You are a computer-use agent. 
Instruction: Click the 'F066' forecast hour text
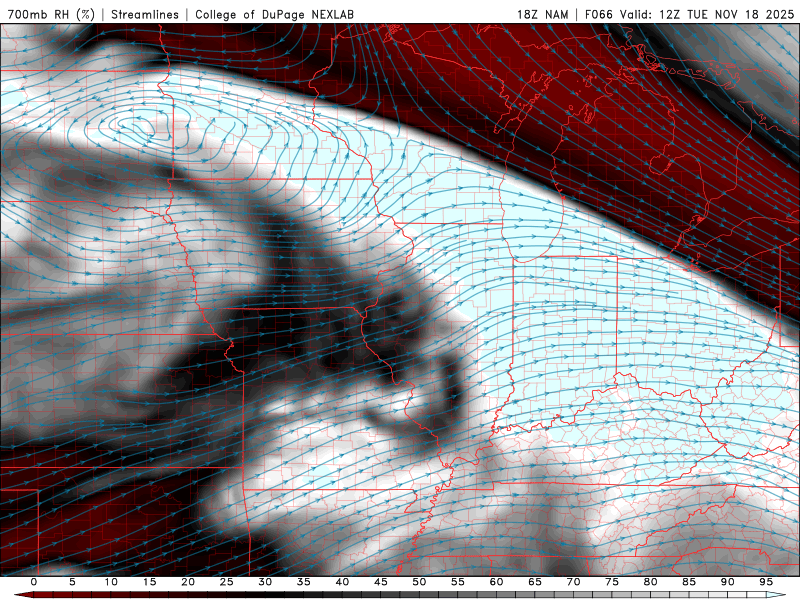(x=598, y=14)
